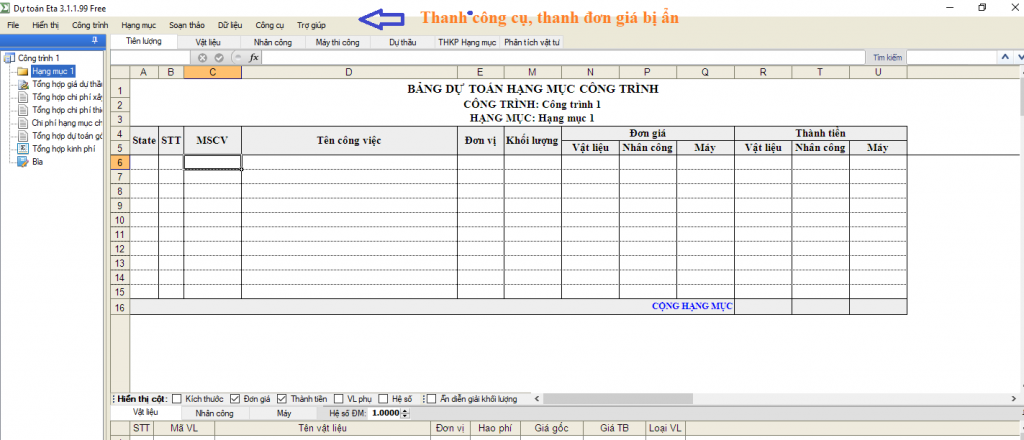This screenshot has height=440, width=1024.
Task: Open Tổng hợp giá dự thầu tree item
Action: [x=67, y=84]
